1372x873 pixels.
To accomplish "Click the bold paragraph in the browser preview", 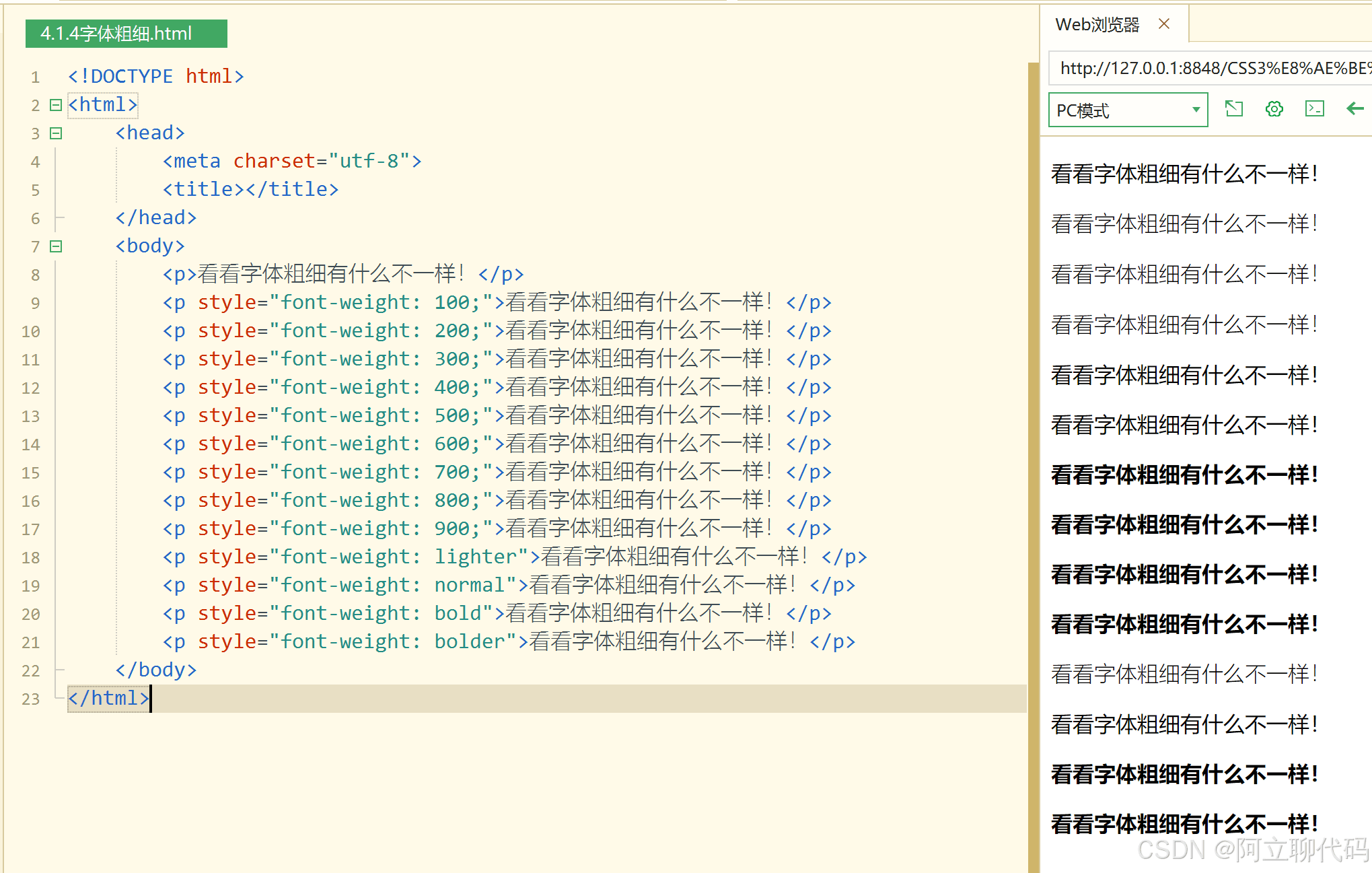I will click(1184, 474).
